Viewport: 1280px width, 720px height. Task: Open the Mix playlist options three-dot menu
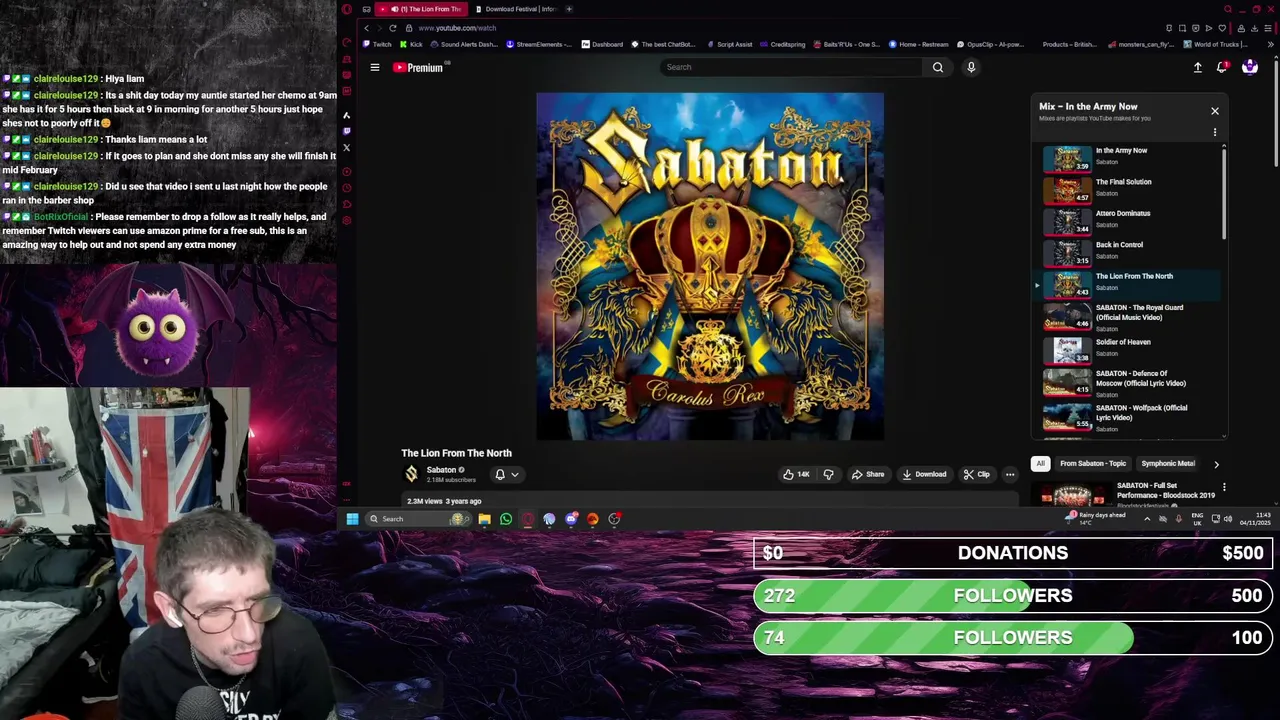pyautogui.click(x=1215, y=132)
